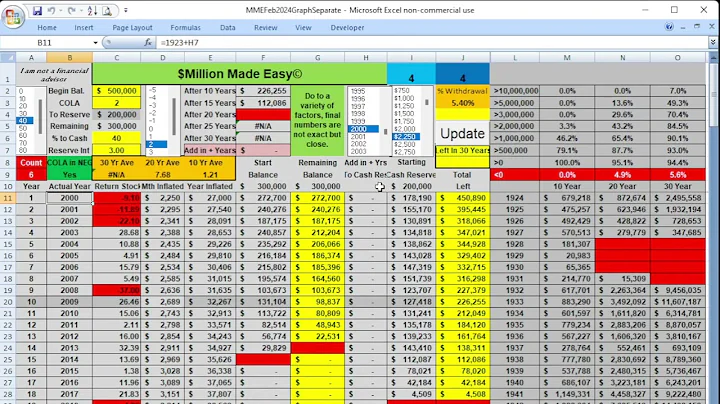The image size is (720, 404).
Task: Expand the formula bar with the end arrow
Action: (x=713, y=42)
